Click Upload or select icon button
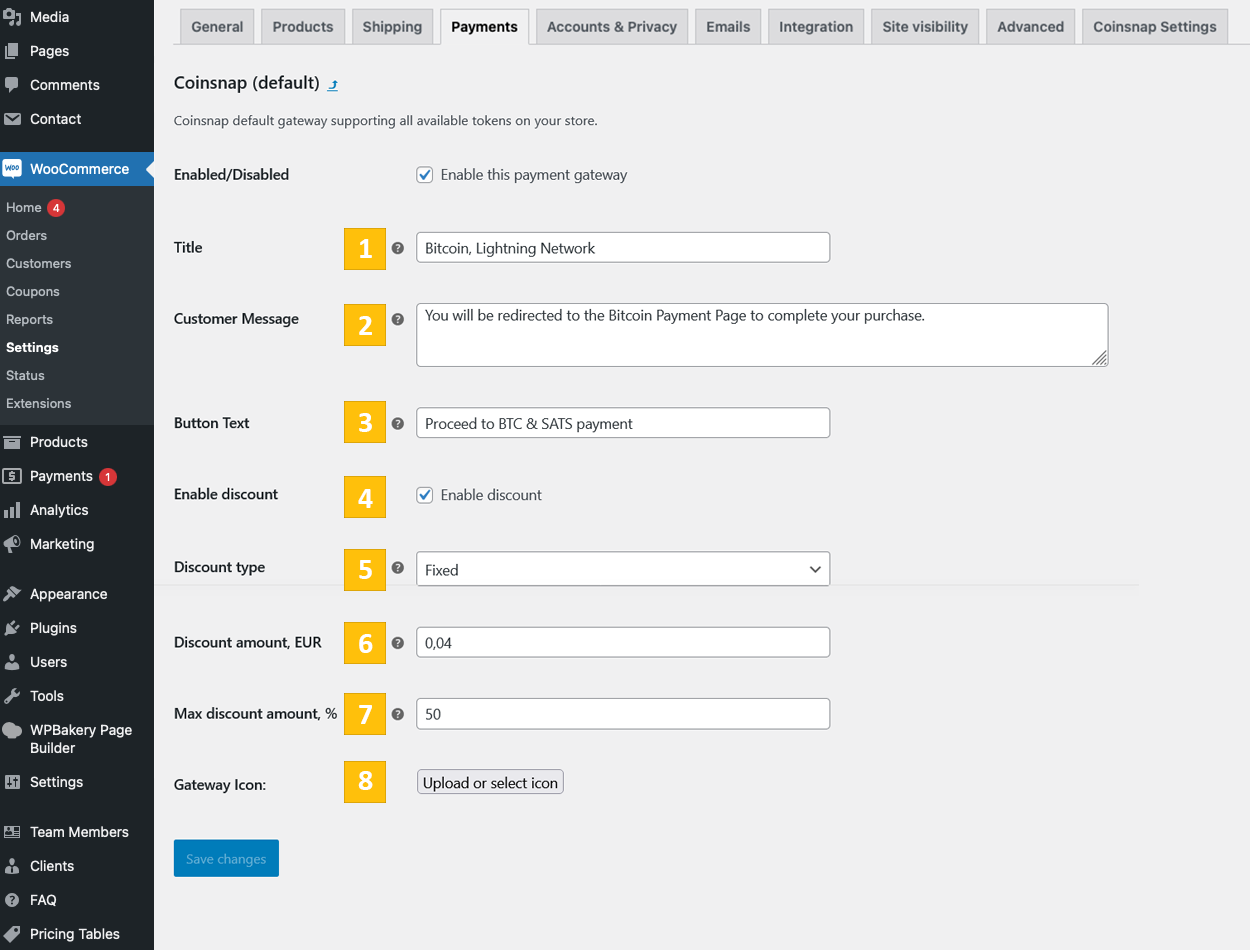 coord(490,783)
